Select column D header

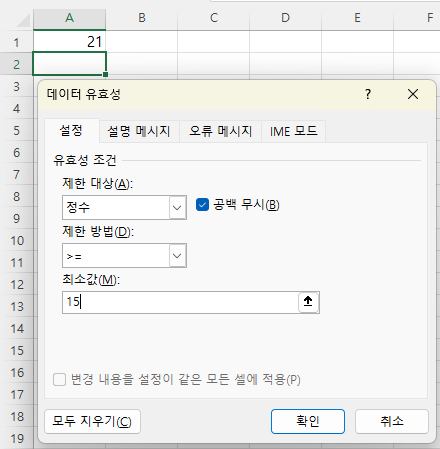[285, 18]
